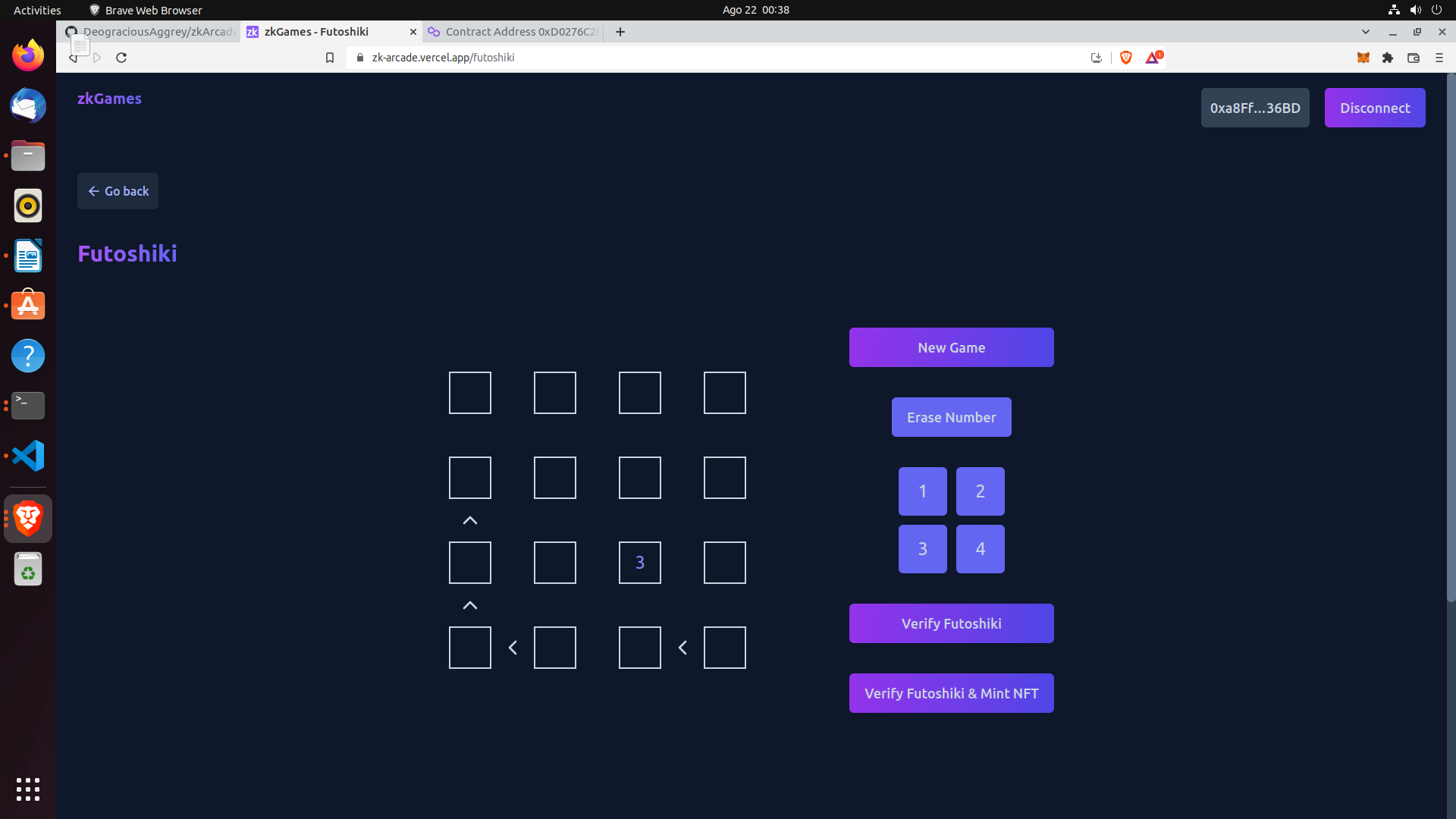Launch Visual Studio Code from the dock

(x=27, y=456)
